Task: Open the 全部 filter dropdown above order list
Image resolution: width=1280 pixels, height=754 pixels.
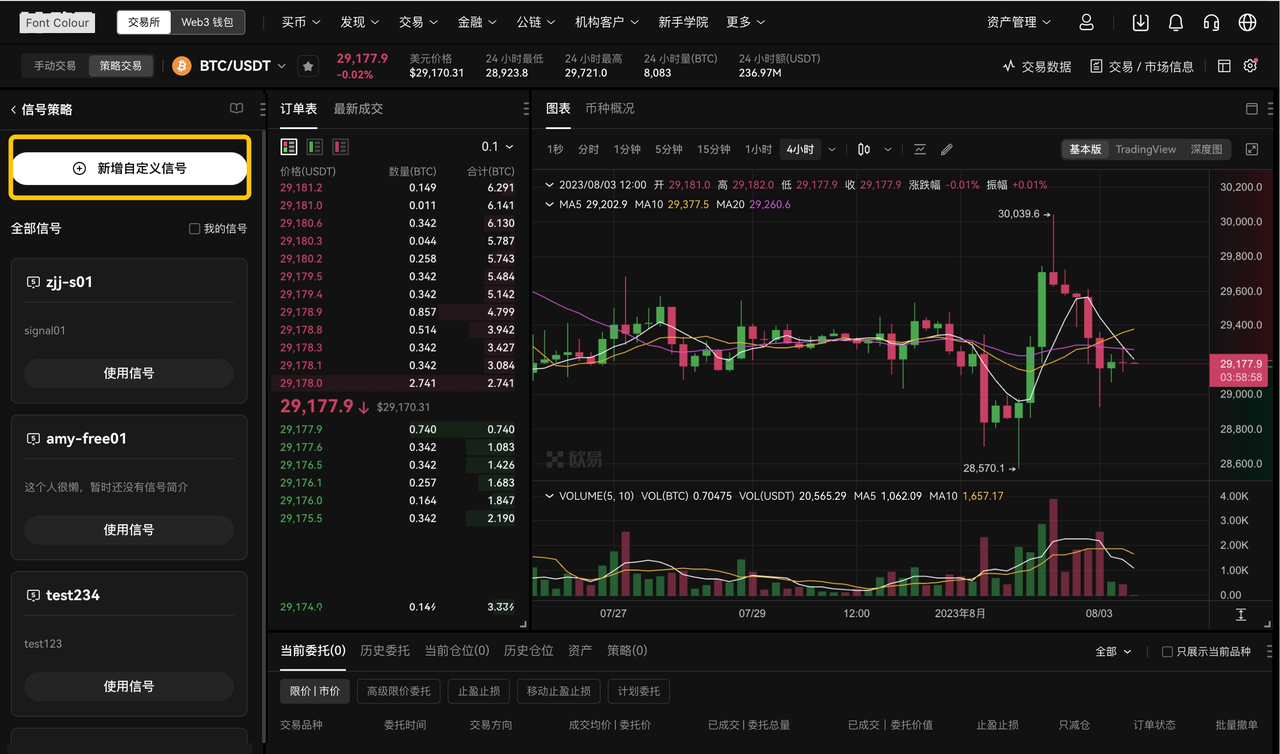Action: (1113, 651)
